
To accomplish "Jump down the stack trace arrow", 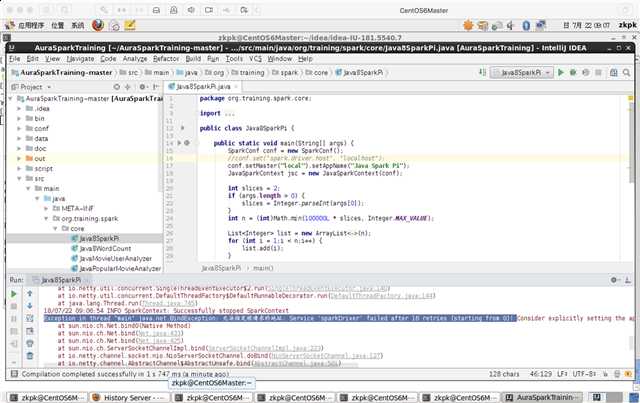I will click(x=30, y=306).
